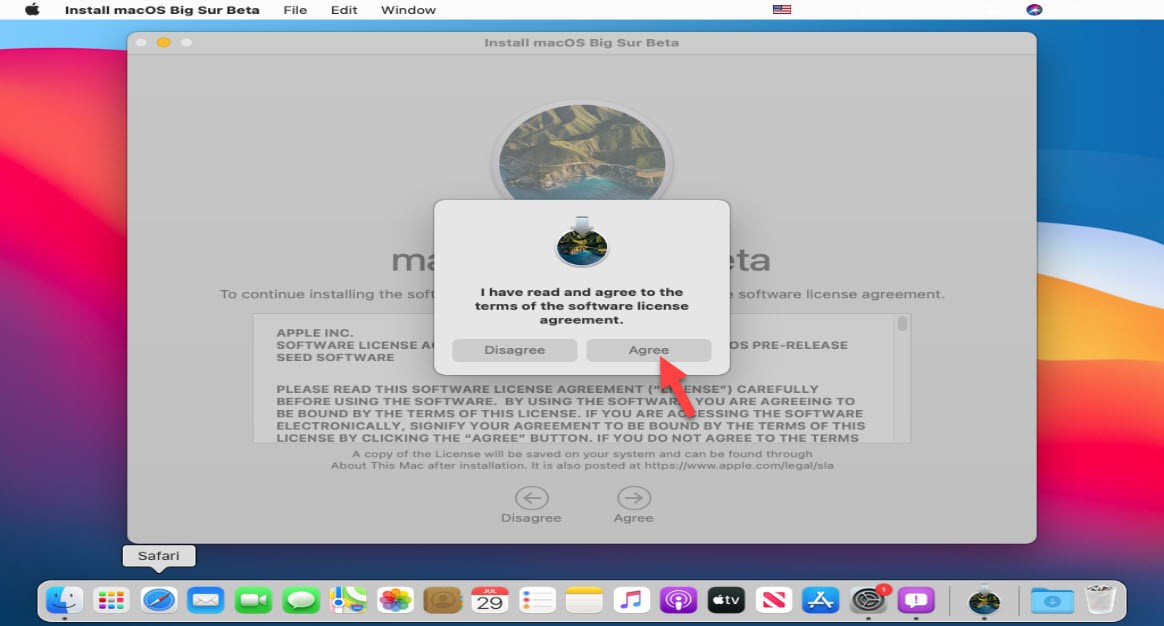
Task: Click the yellow minimize button of installer window
Action: click(163, 42)
